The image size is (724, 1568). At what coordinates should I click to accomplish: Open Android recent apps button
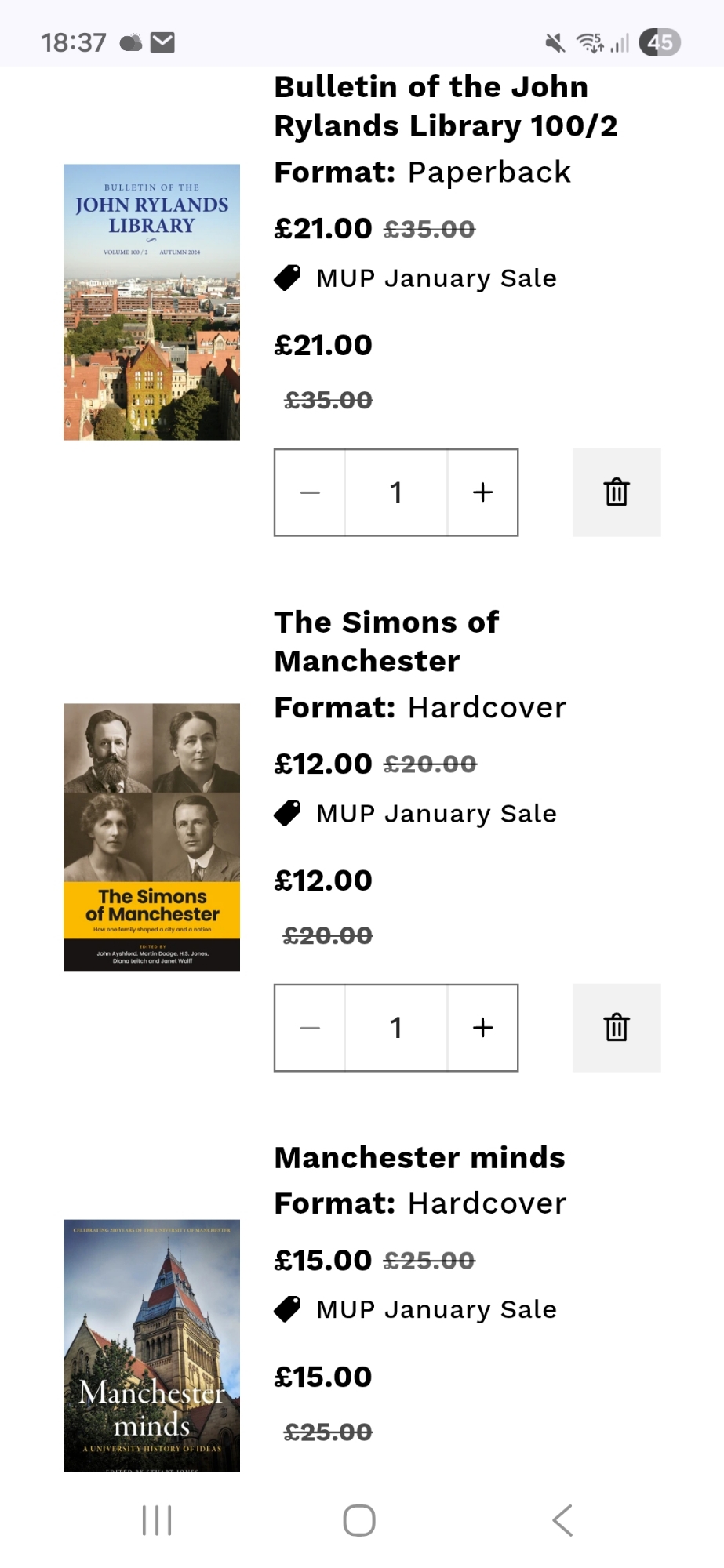(x=157, y=1520)
